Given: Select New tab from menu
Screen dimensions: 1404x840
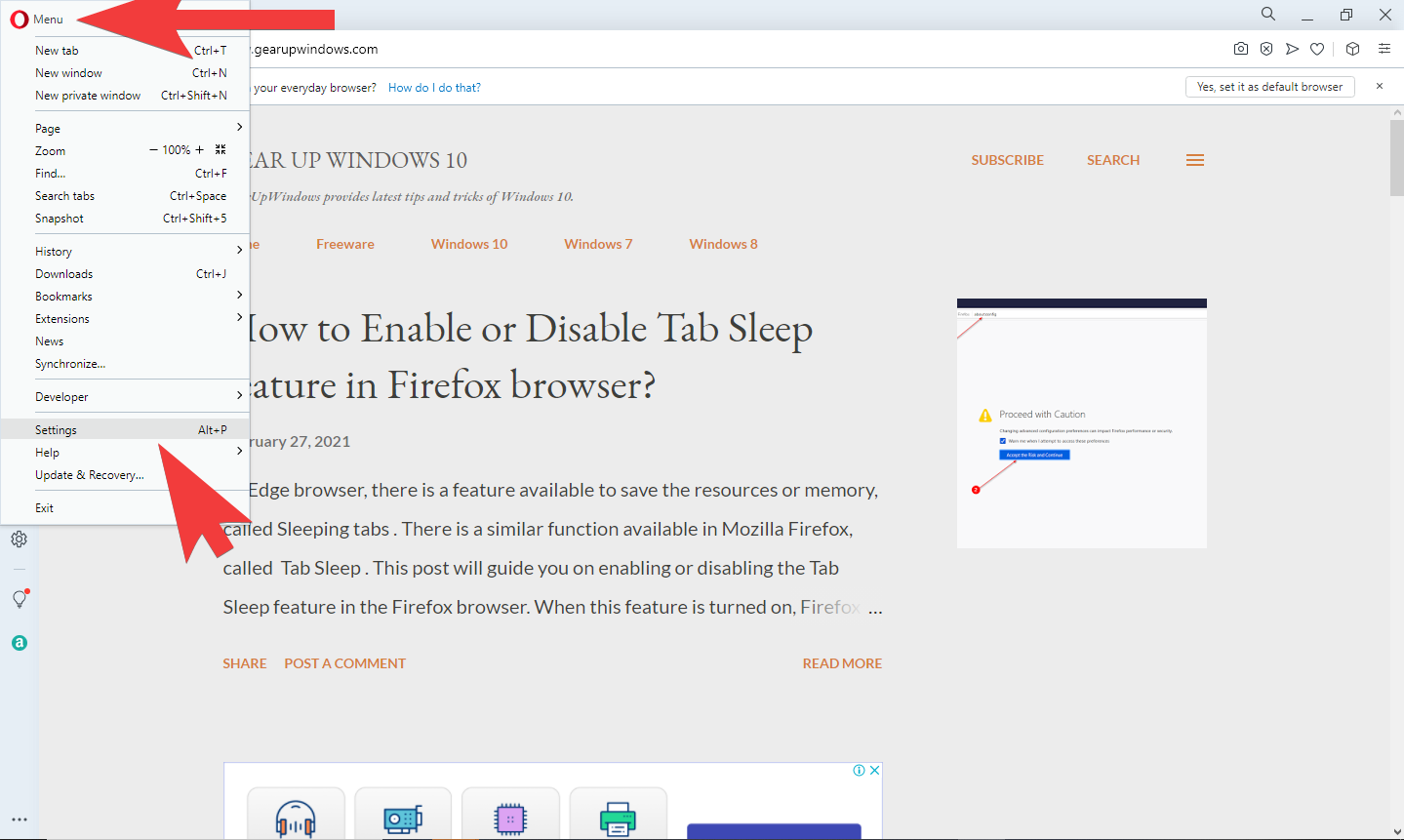Looking at the screenshot, I should pos(125,50).
